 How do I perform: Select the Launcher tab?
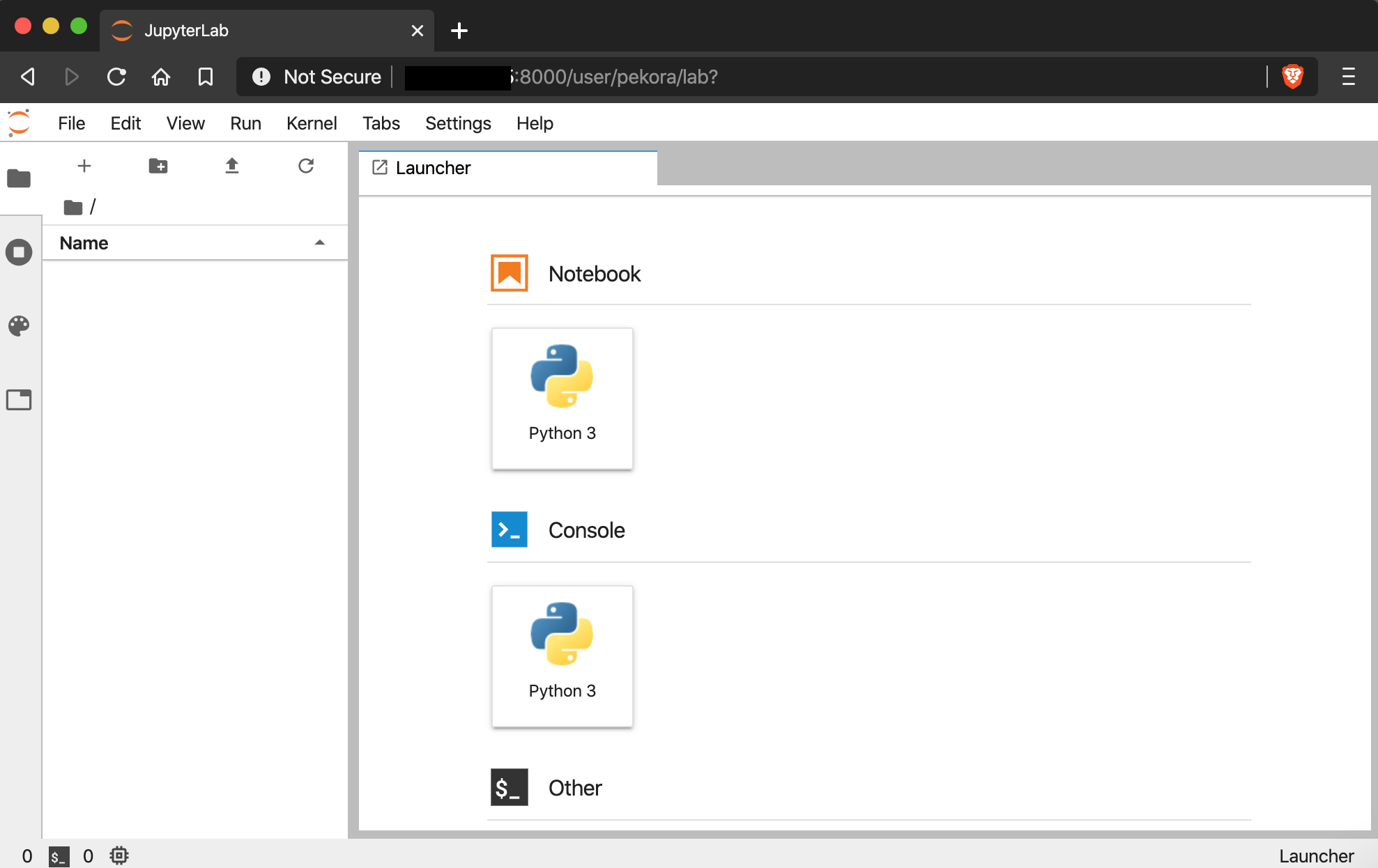[508, 168]
